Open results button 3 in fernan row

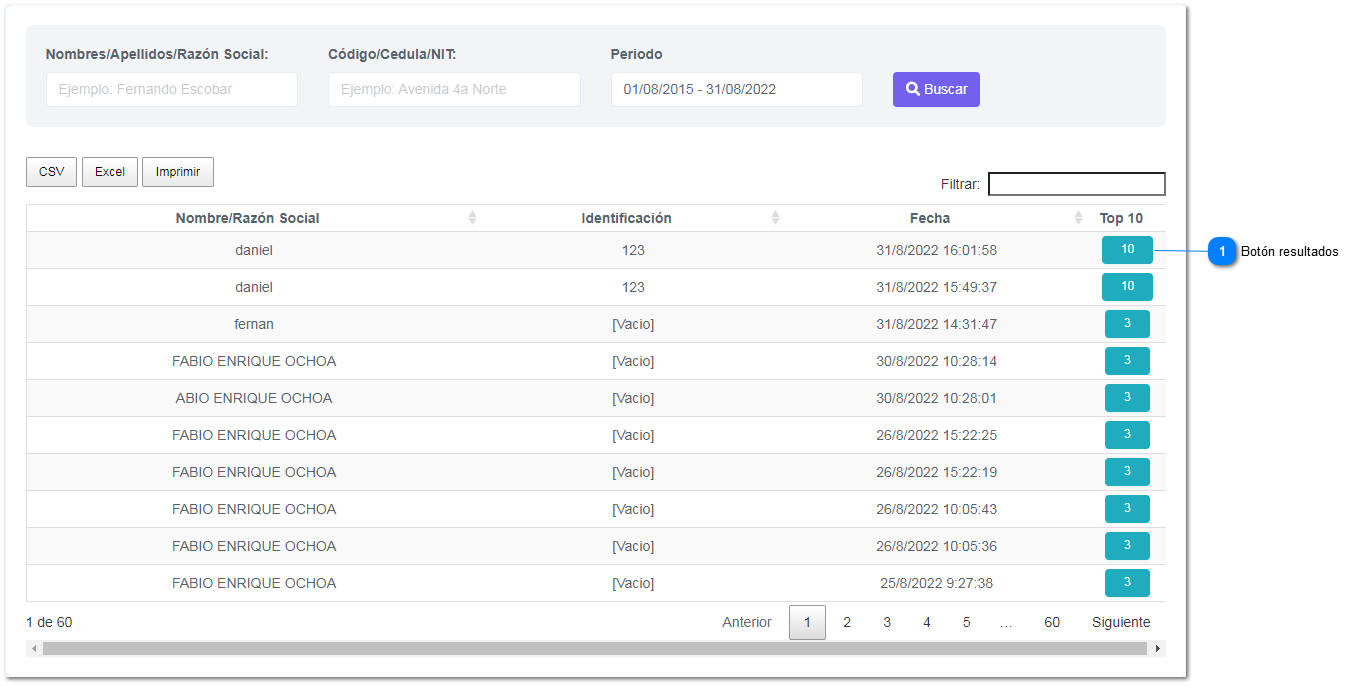click(x=1127, y=324)
